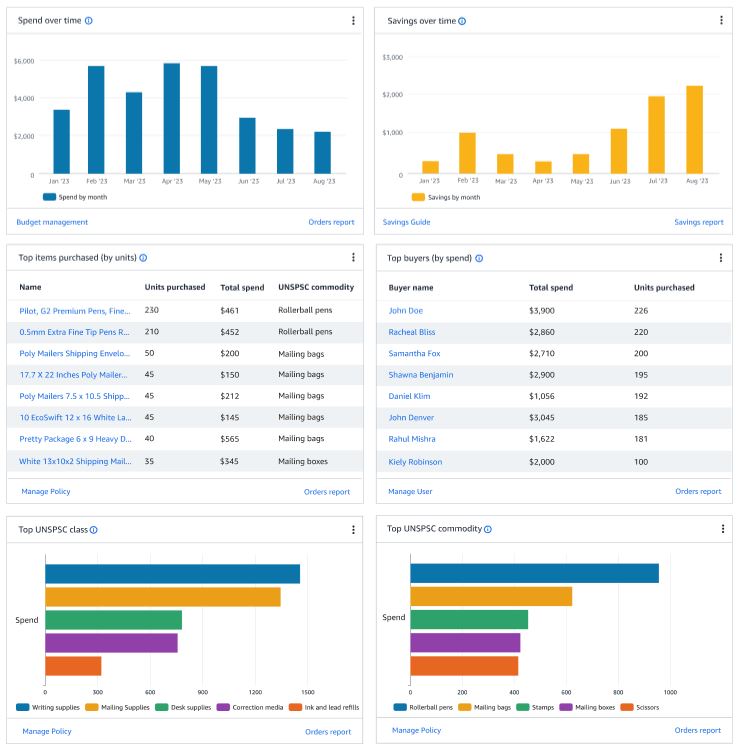Click info icon beside Spend over time
738x751 pixels.
(x=89, y=21)
